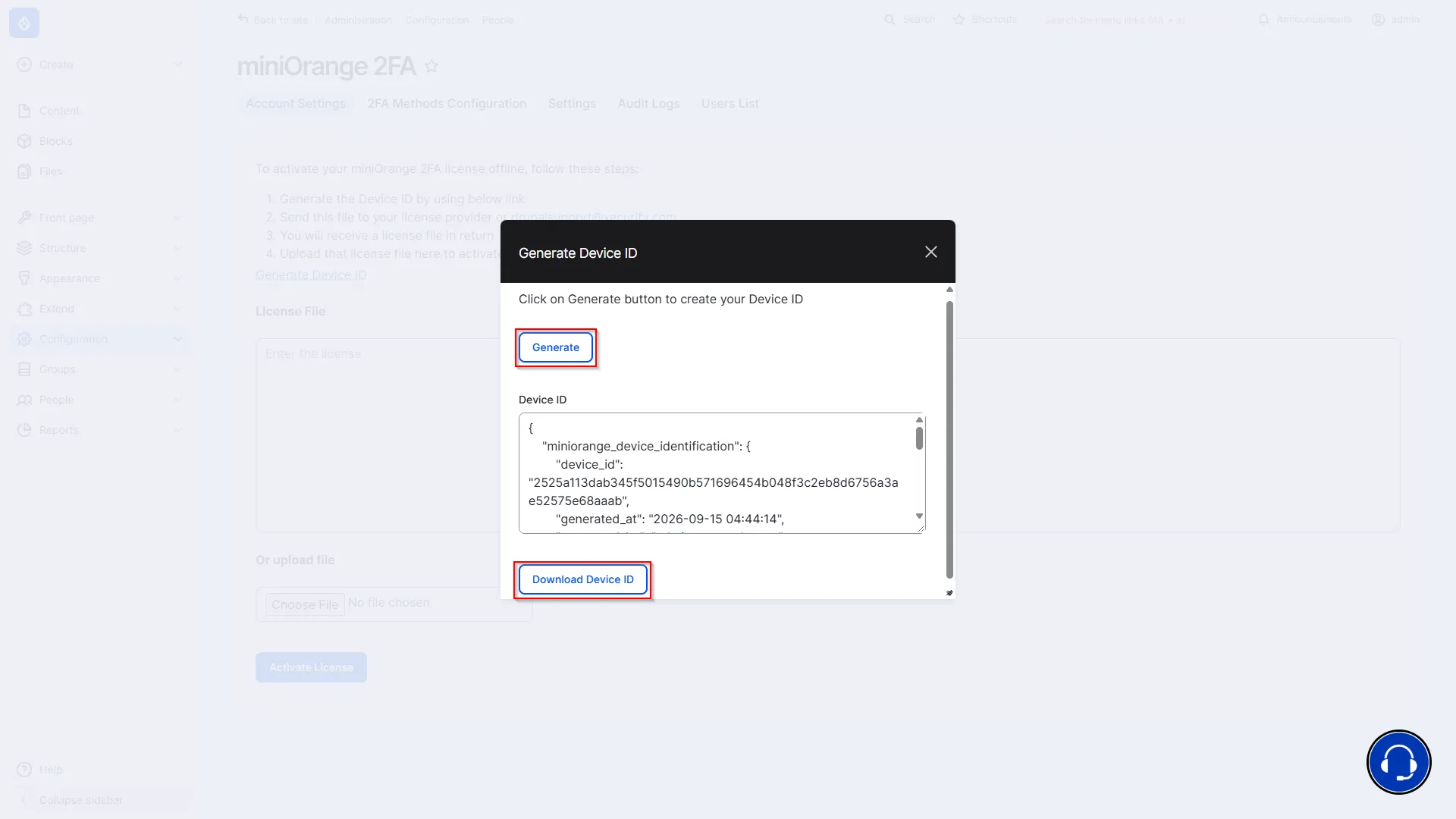The height and width of the screenshot is (819, 1456).
Task: Open Blocks in the sidebar
Action: coord(56,141)
